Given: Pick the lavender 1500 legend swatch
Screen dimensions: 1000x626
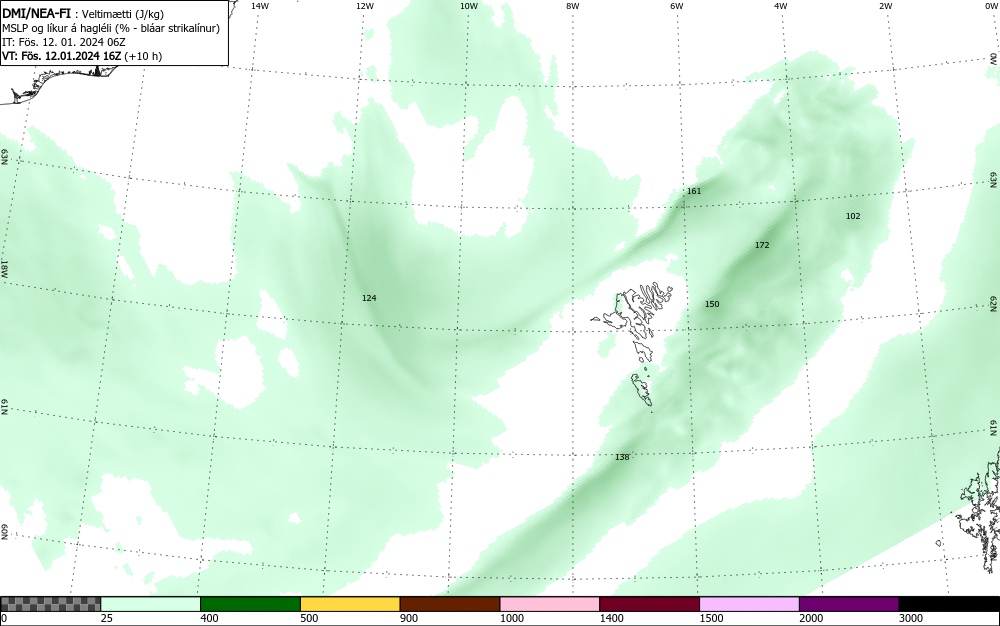Looking at the screenshot, I should (749, 604).
